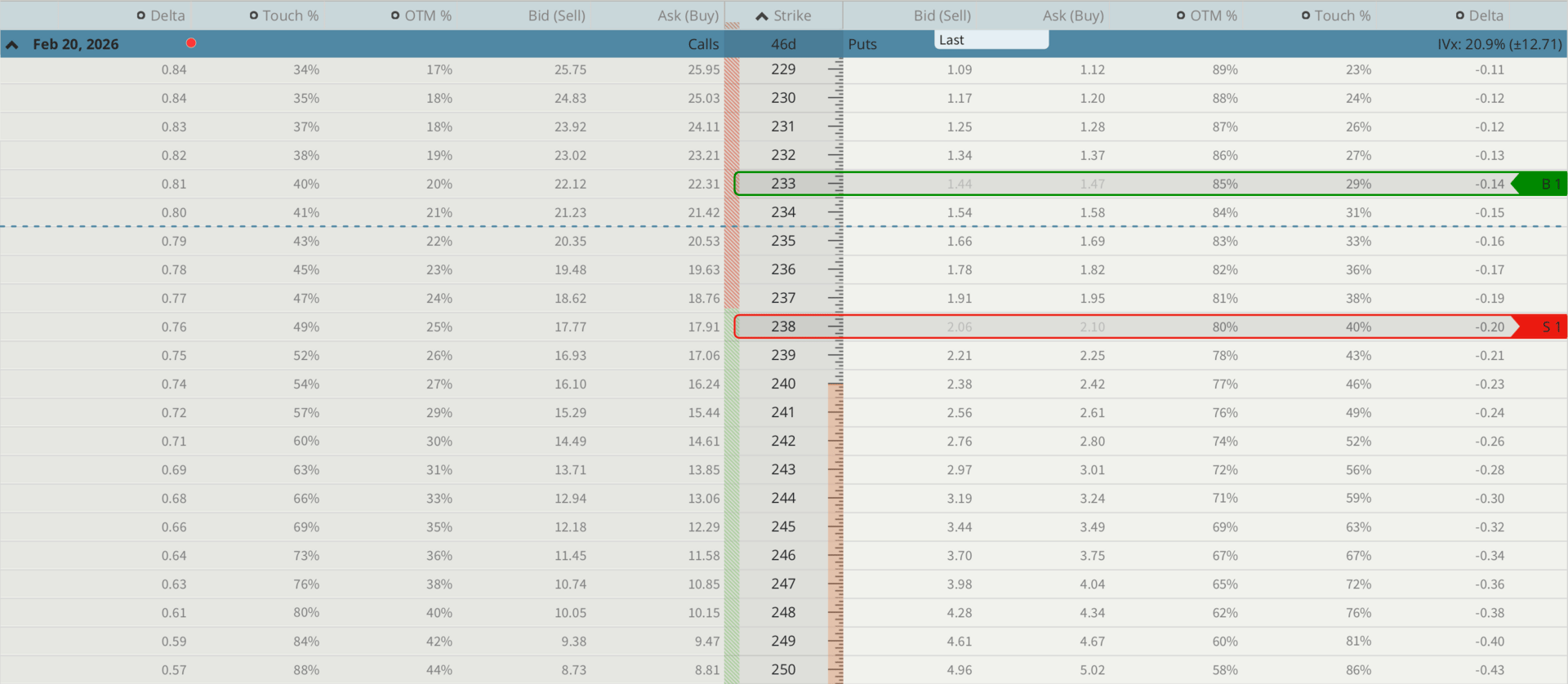Click put ask 4.67 at strike 249

(x=1093, y=642)
